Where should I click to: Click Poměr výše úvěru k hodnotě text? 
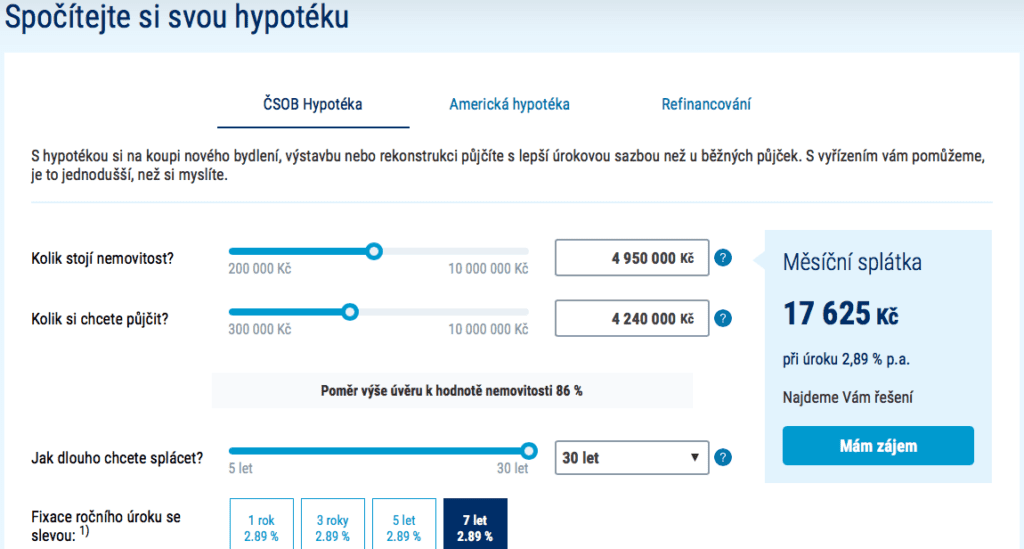click(x=451, y=391)
